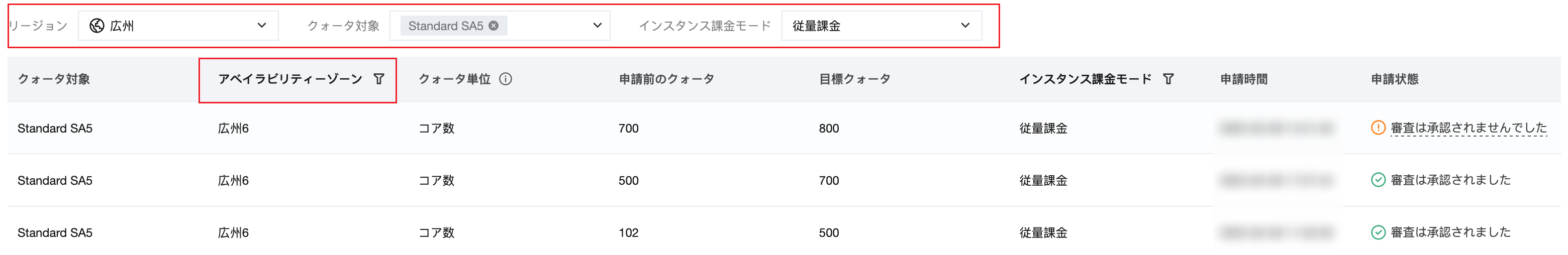Screen dimensions: 1568x255
Task: Click the approved checkmark icon in third row
Action: pos(1378,232)
